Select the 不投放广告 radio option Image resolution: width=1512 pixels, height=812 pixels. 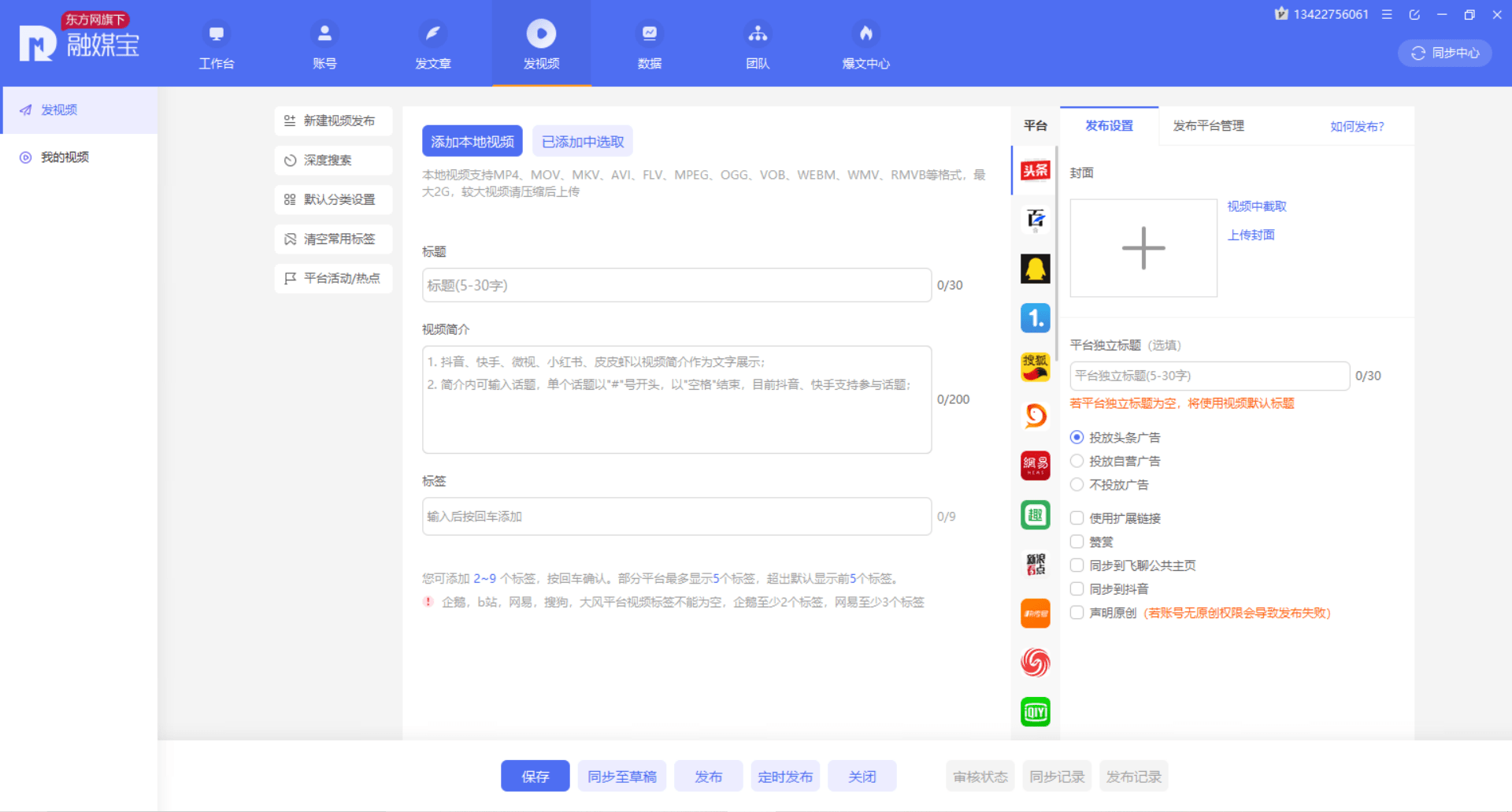pos(1077,485)
